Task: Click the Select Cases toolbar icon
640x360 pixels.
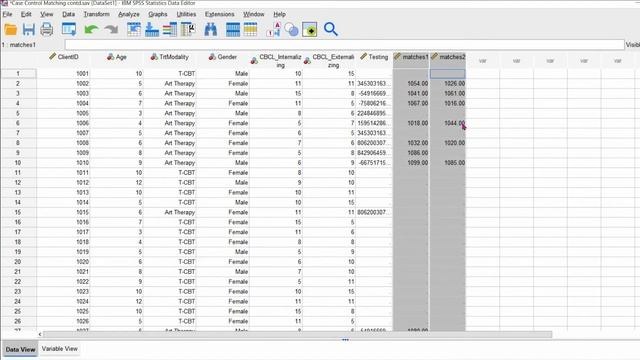Action: pyautogui.click(x=310, y=29)
